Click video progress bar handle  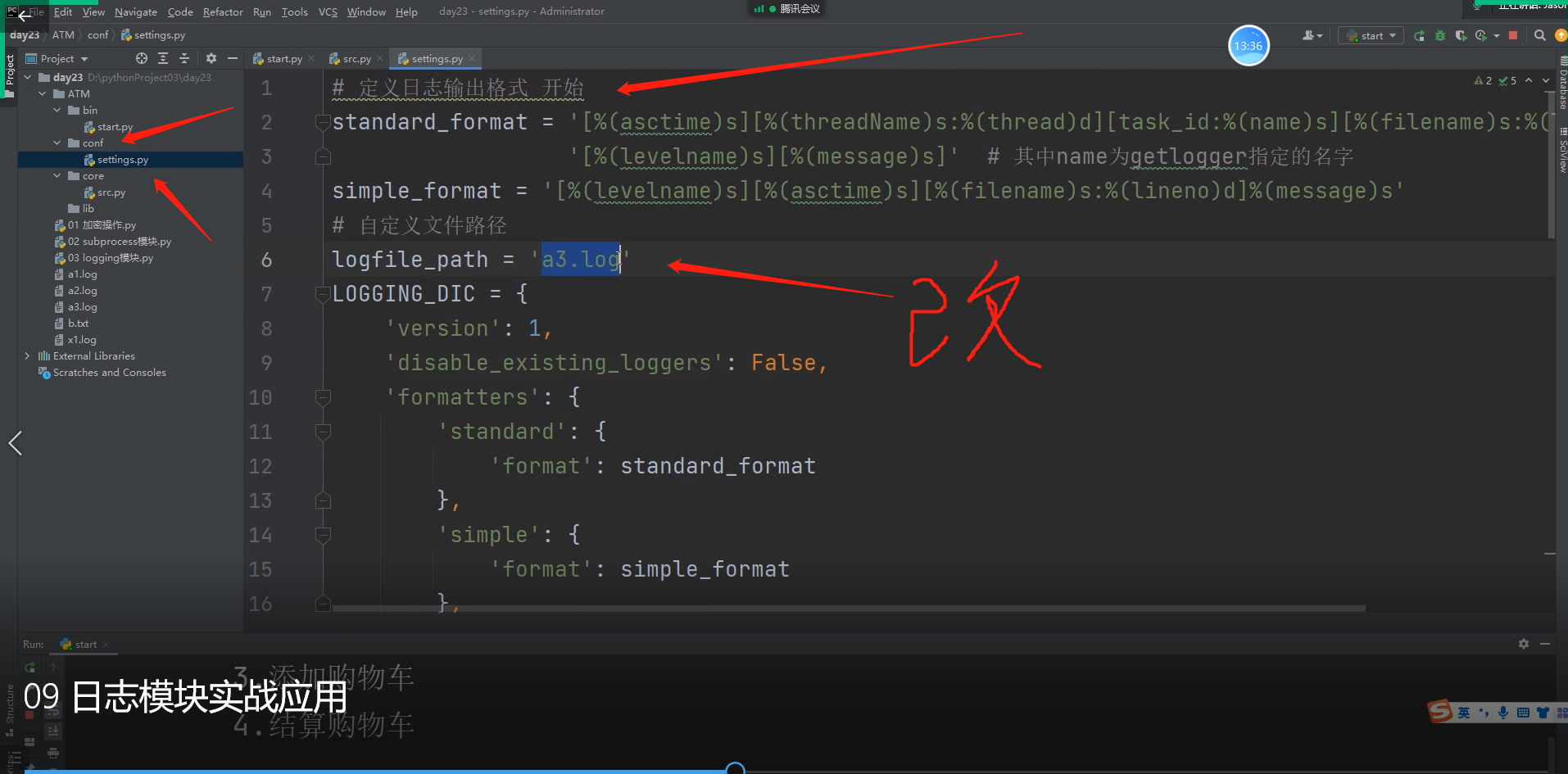point(736,768)
